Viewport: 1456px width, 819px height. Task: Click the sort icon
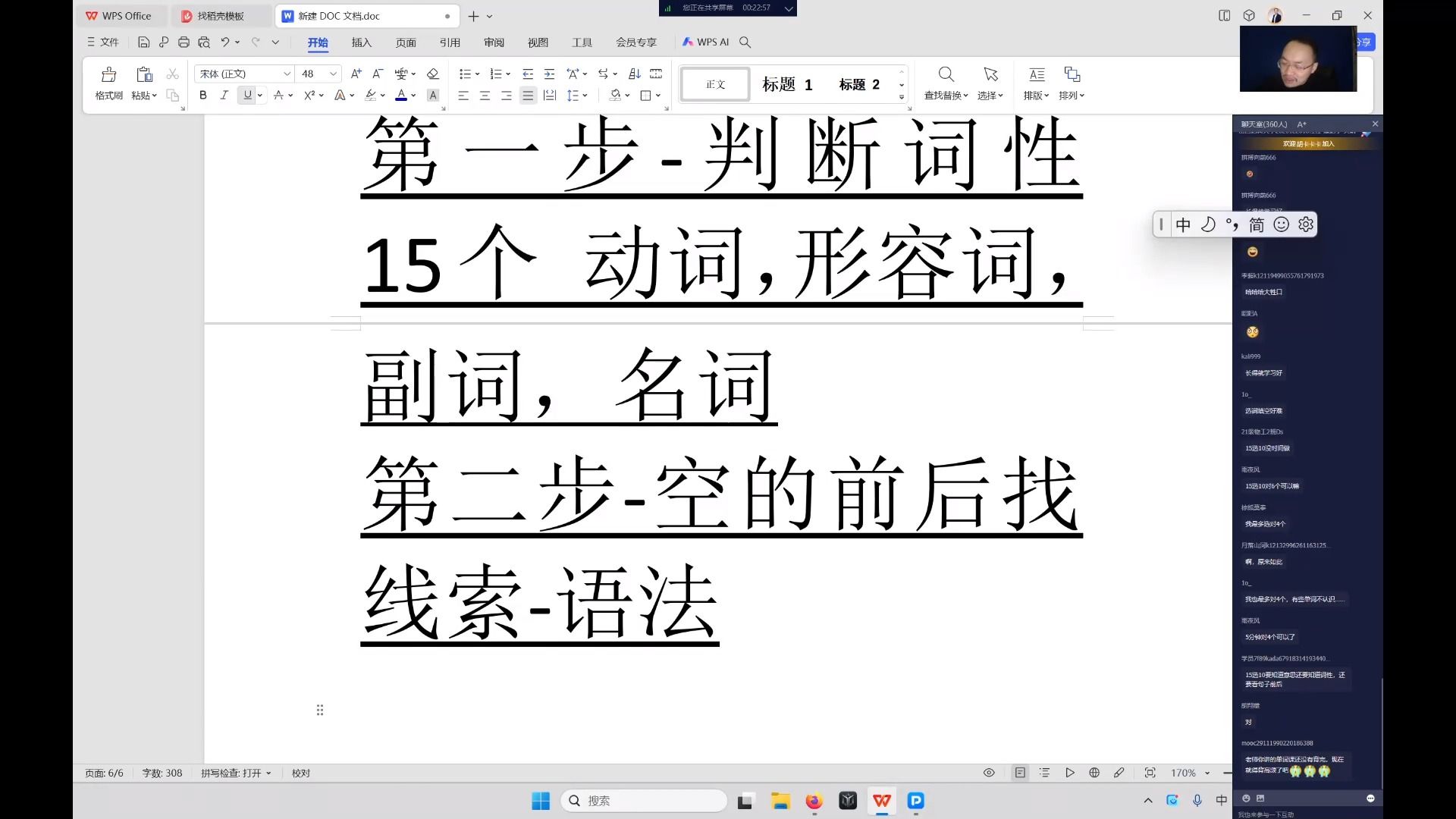tap(635, 74)
